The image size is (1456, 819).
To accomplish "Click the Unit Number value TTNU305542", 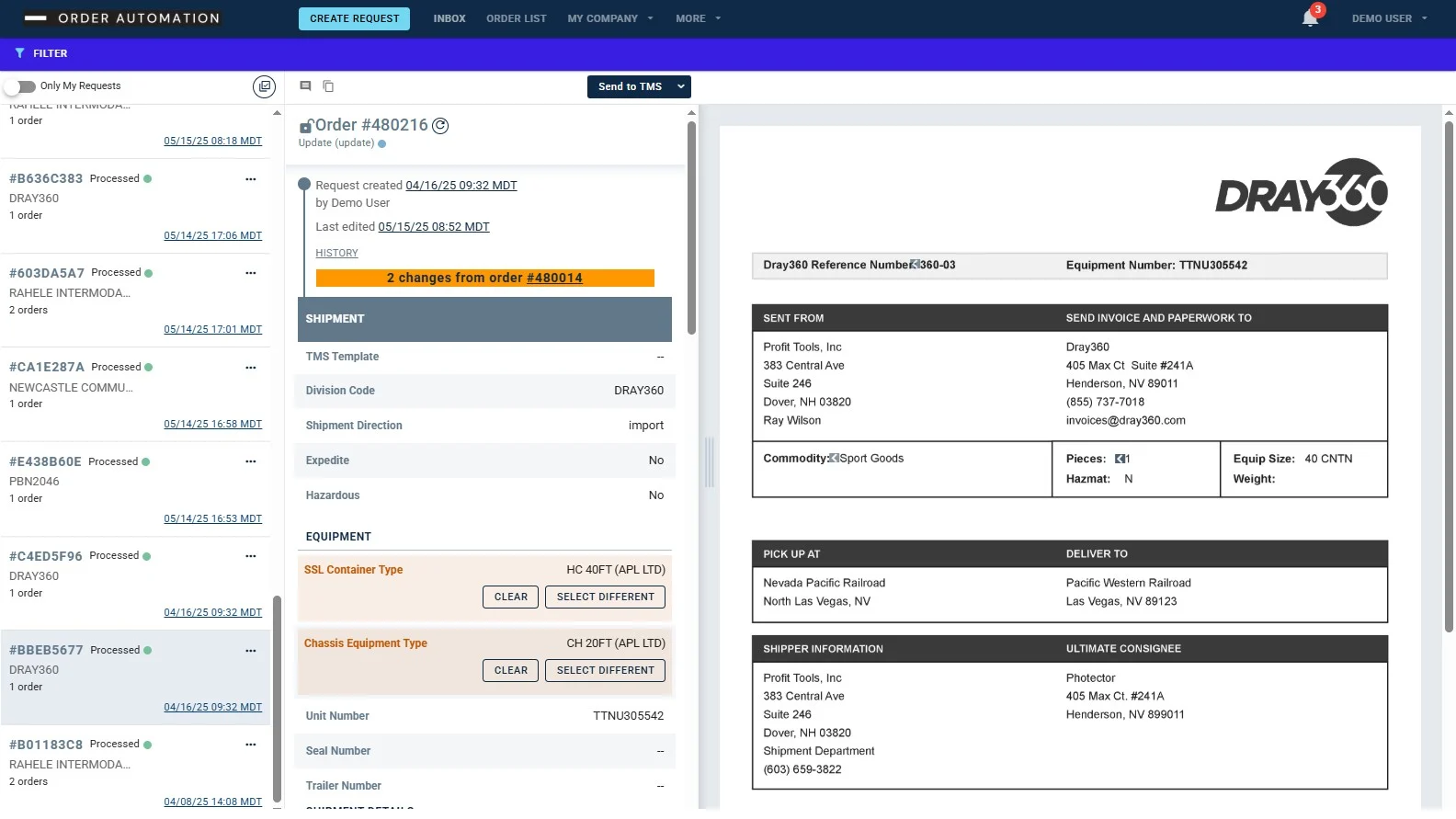I will (x=628, y=716).
